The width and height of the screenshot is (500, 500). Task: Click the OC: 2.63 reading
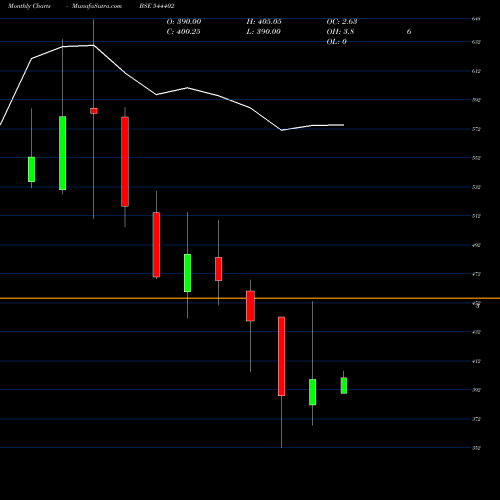342,22
